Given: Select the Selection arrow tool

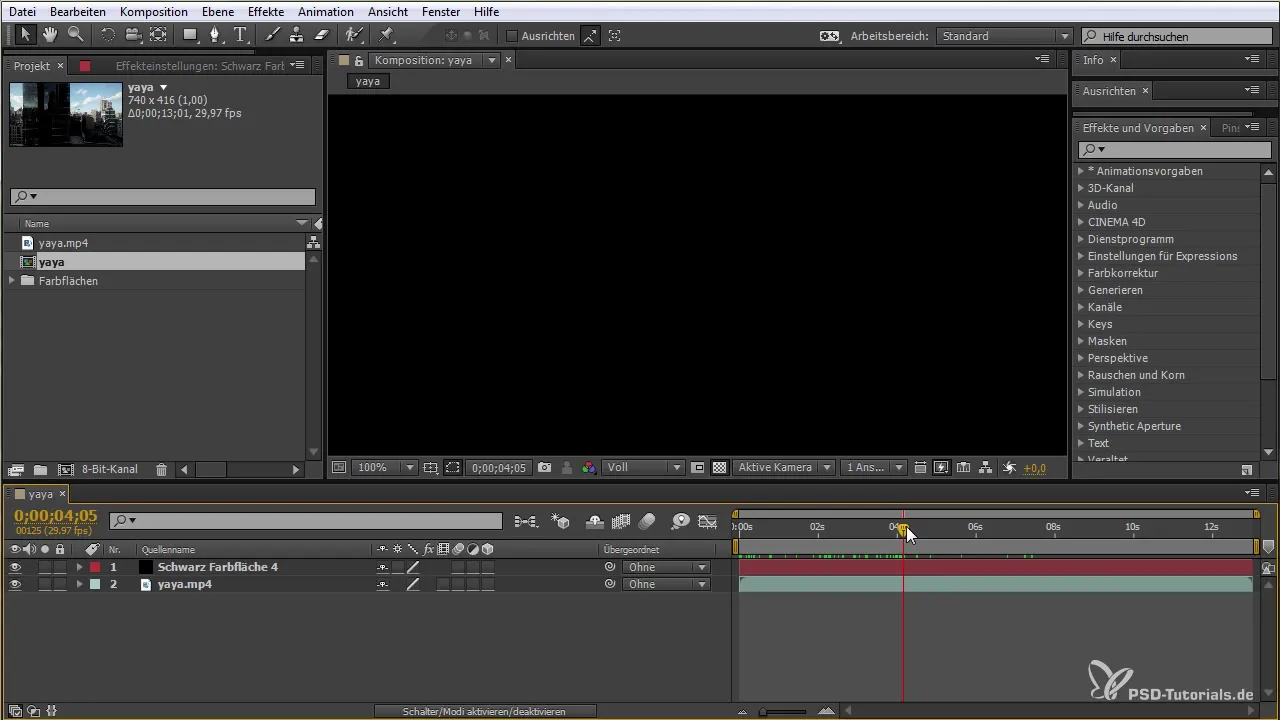Looking at the screenshot, I should pyautogui.click(x=25, y=35).
